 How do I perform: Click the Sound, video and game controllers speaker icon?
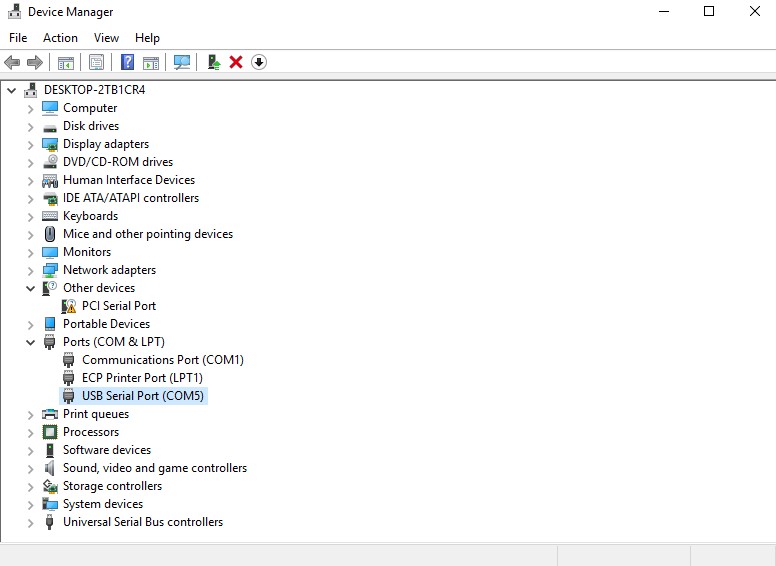pos(50,468)
